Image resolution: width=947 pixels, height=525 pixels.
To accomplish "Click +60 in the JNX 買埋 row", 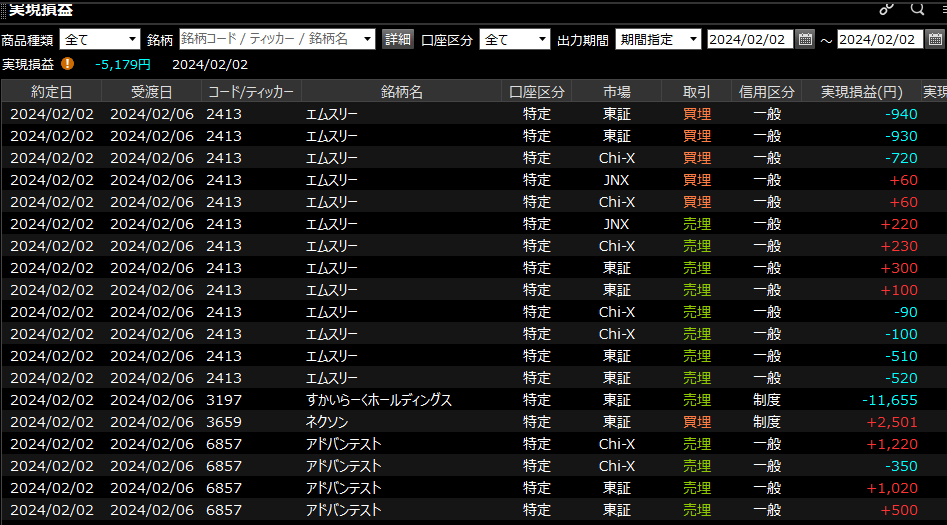I will coord(904,180).
